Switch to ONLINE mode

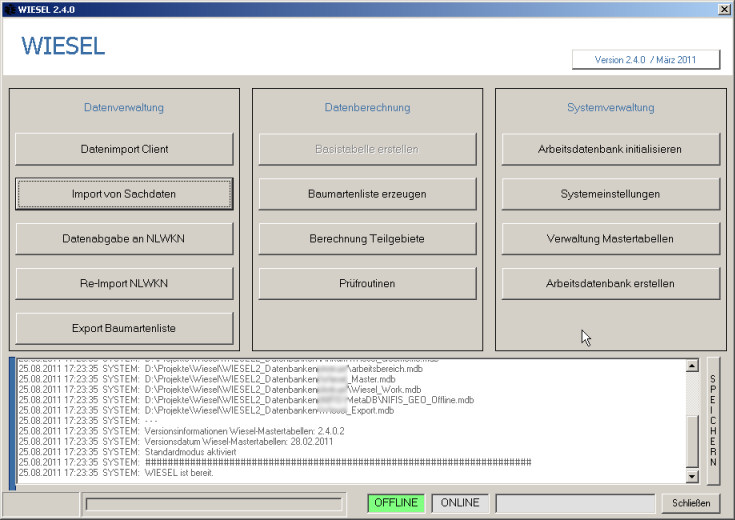[460, 503]
